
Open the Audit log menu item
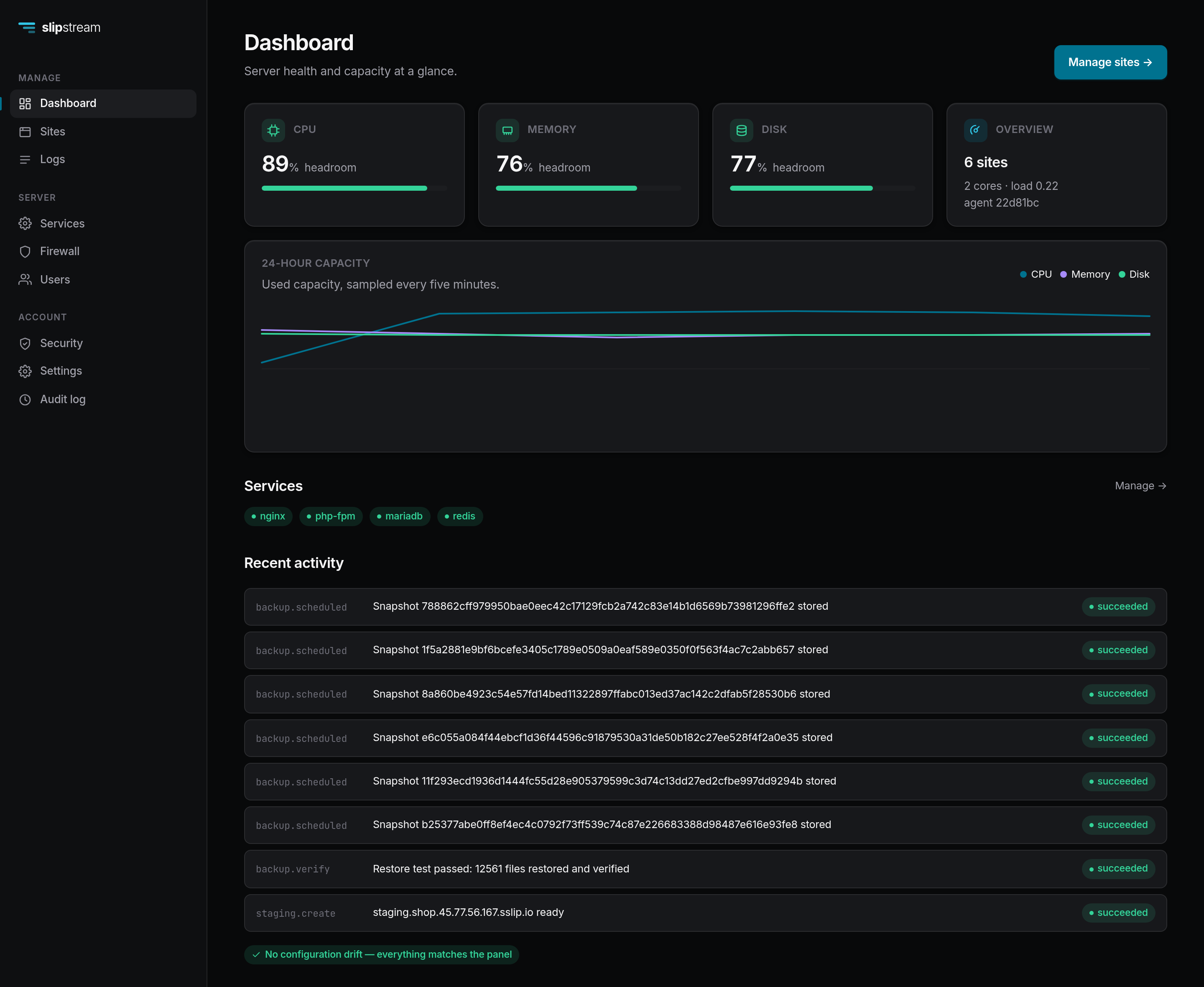point(103,400)
